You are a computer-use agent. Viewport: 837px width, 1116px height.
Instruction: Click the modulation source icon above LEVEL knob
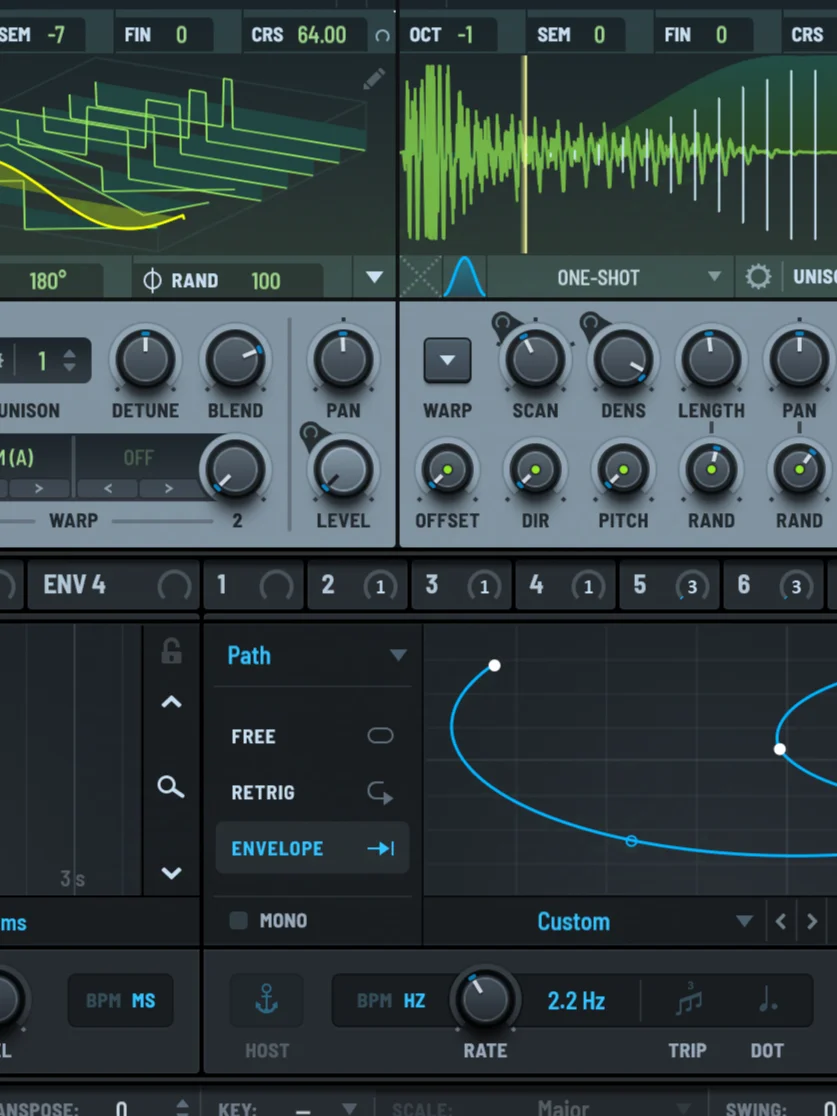[311, 434]
